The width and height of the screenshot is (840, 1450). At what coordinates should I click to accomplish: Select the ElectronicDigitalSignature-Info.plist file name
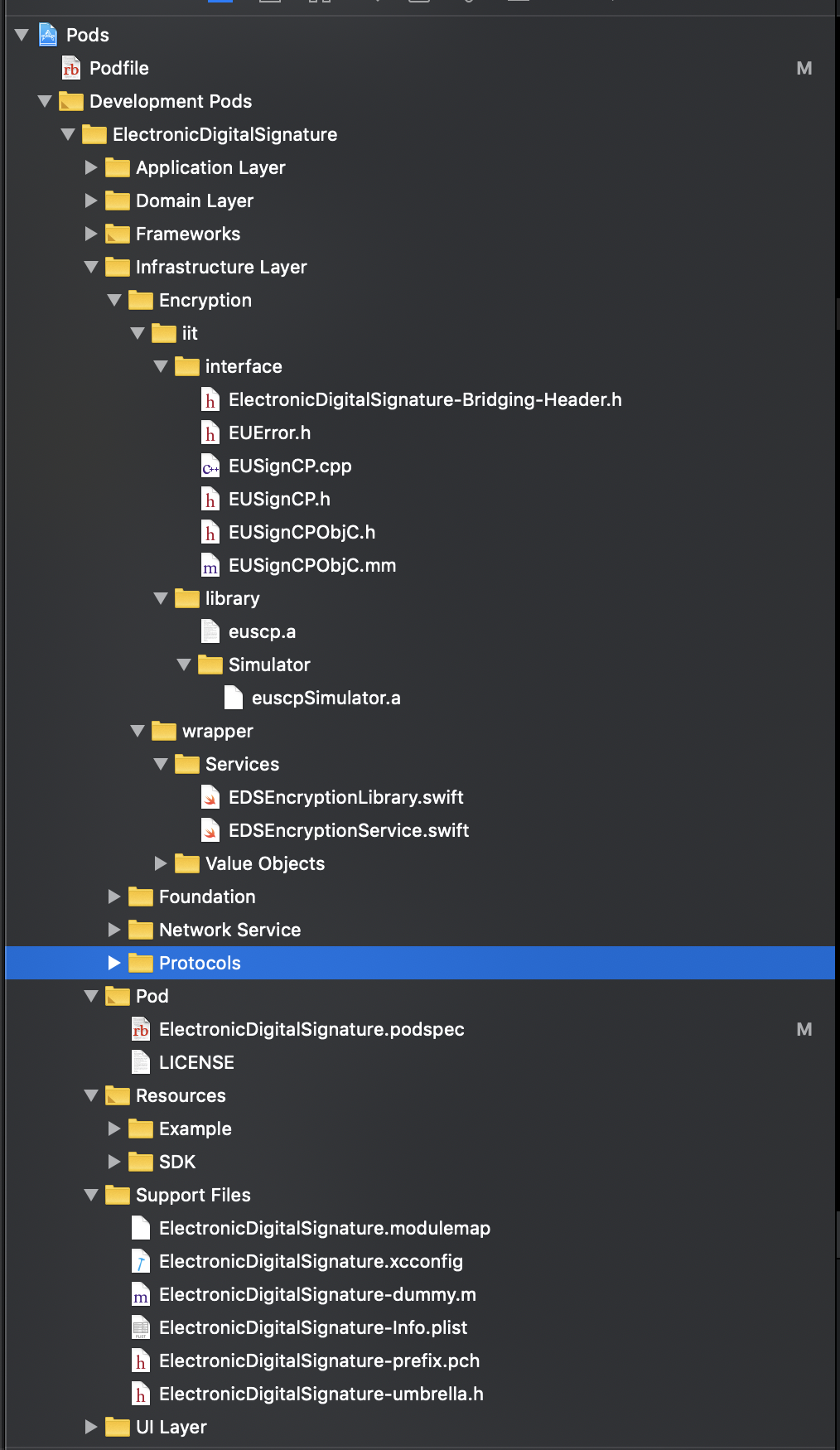coord(313,1327)
